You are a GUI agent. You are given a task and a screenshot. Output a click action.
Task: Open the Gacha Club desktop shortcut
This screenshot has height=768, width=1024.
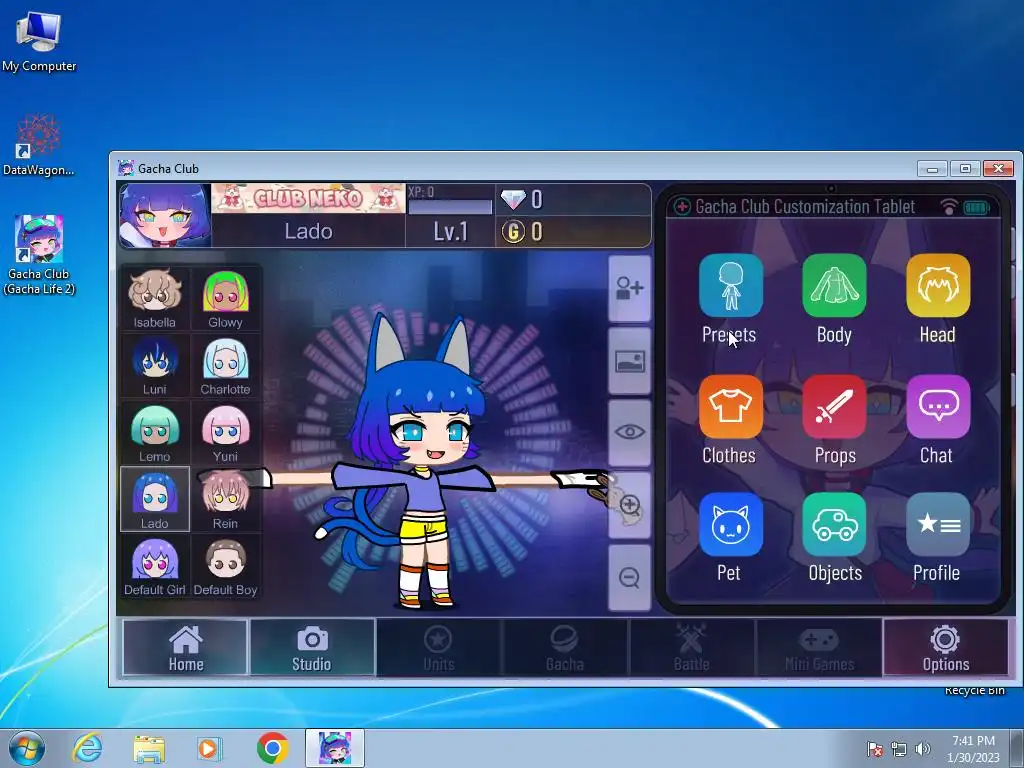coord(39,255)
